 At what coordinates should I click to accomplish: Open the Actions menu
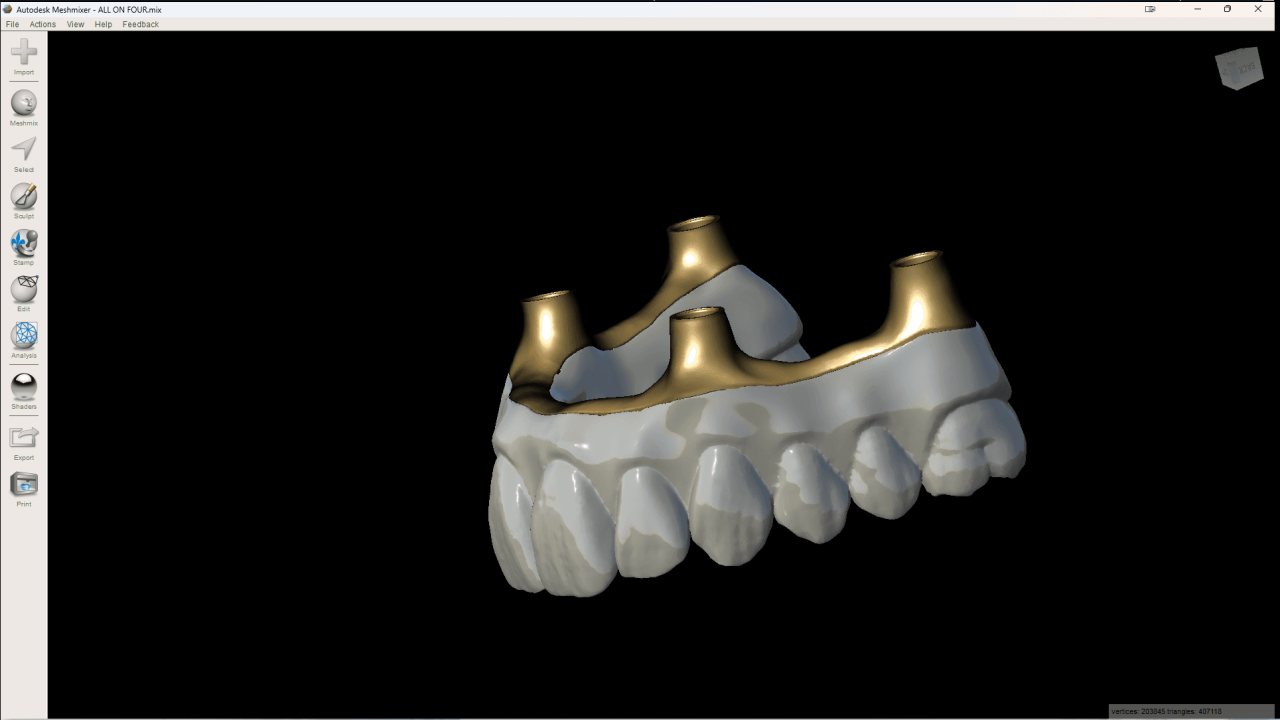[x=43, y=24]
